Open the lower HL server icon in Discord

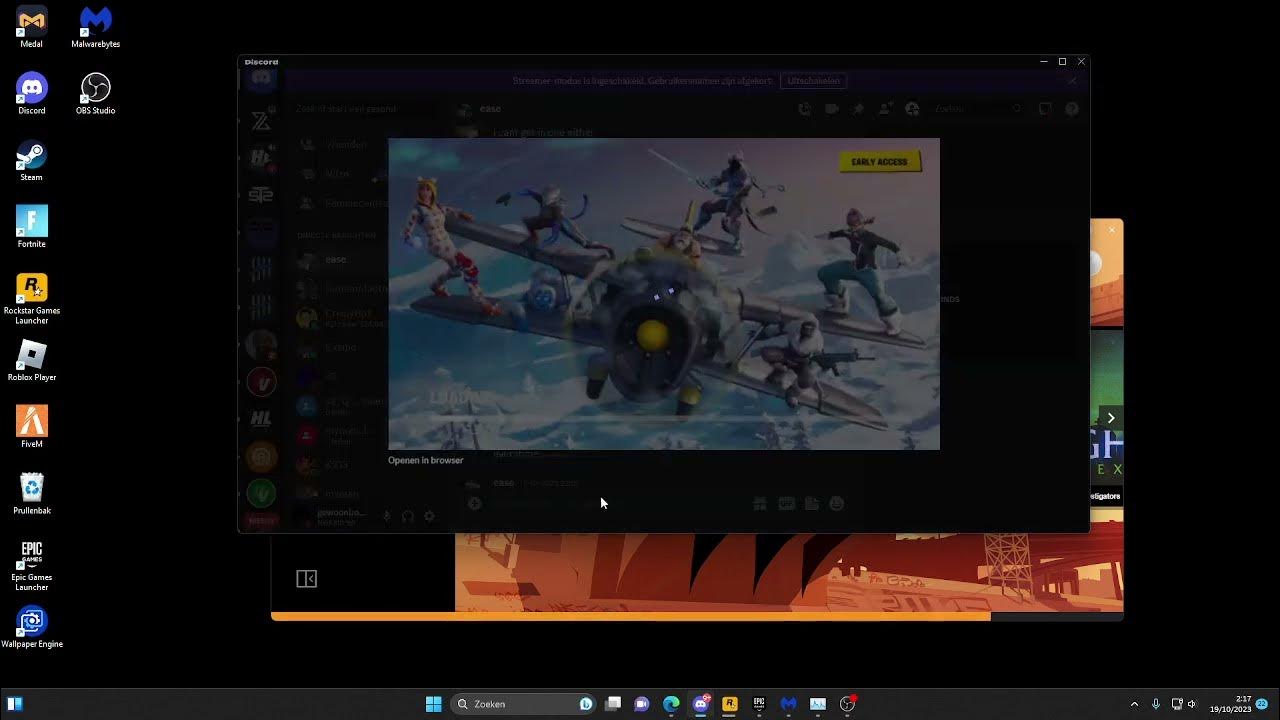coord(261,419)
